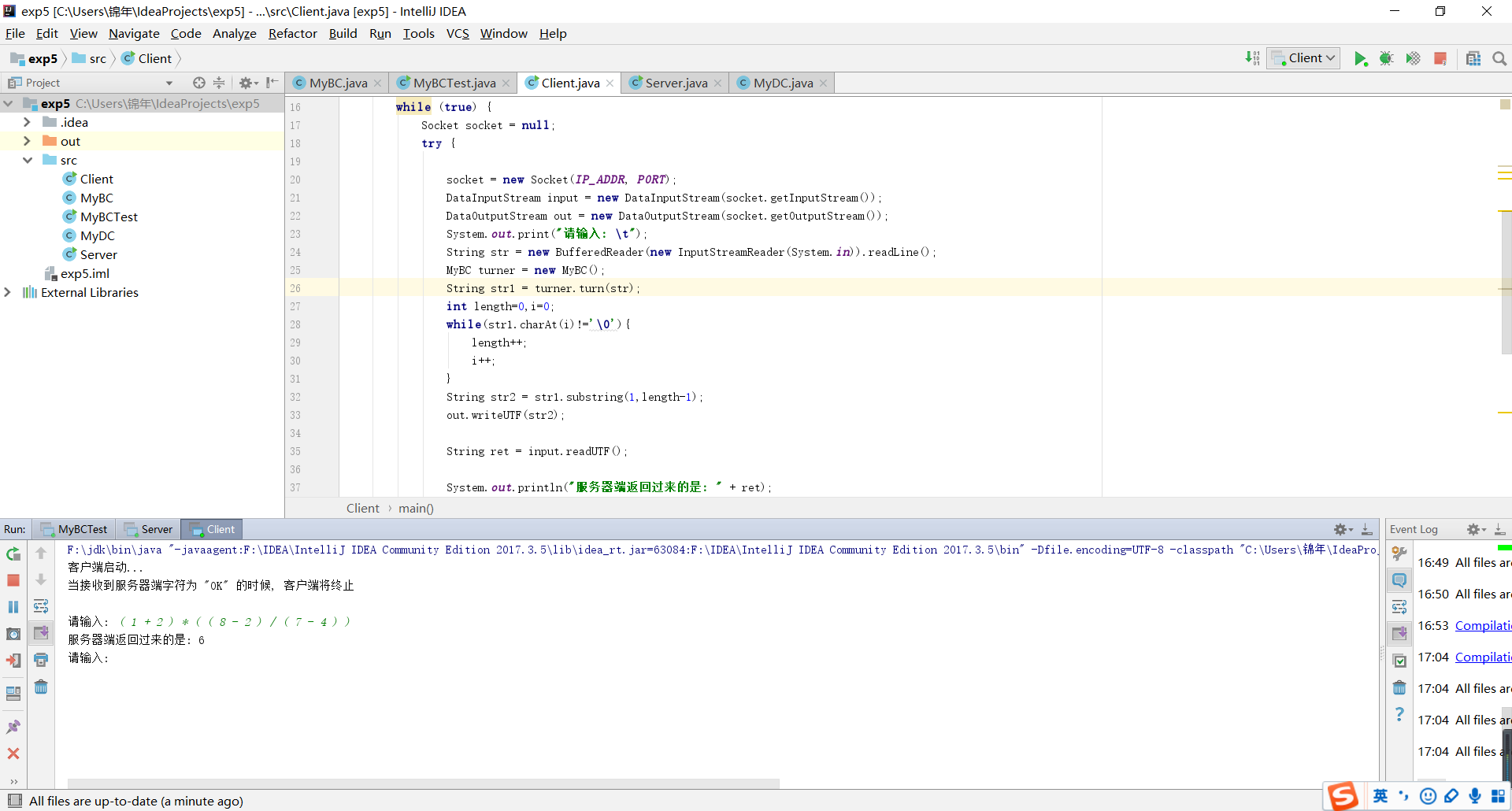Toggle Sogou English/Chinese mode
1512x811 pixels.
[1380, 796]
